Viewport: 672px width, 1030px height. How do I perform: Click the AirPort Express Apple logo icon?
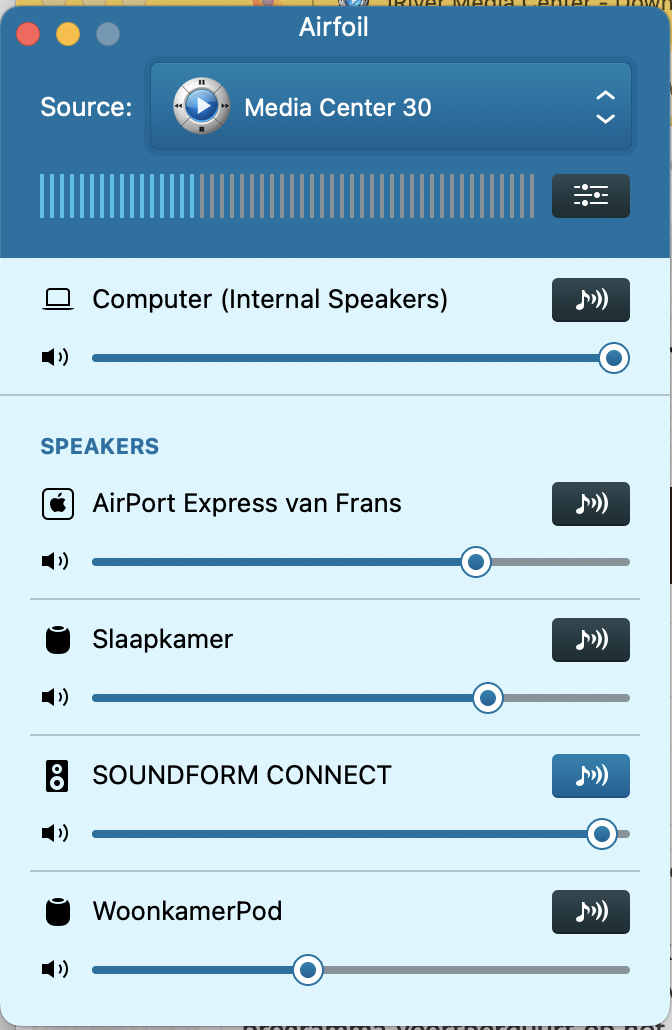58,504
